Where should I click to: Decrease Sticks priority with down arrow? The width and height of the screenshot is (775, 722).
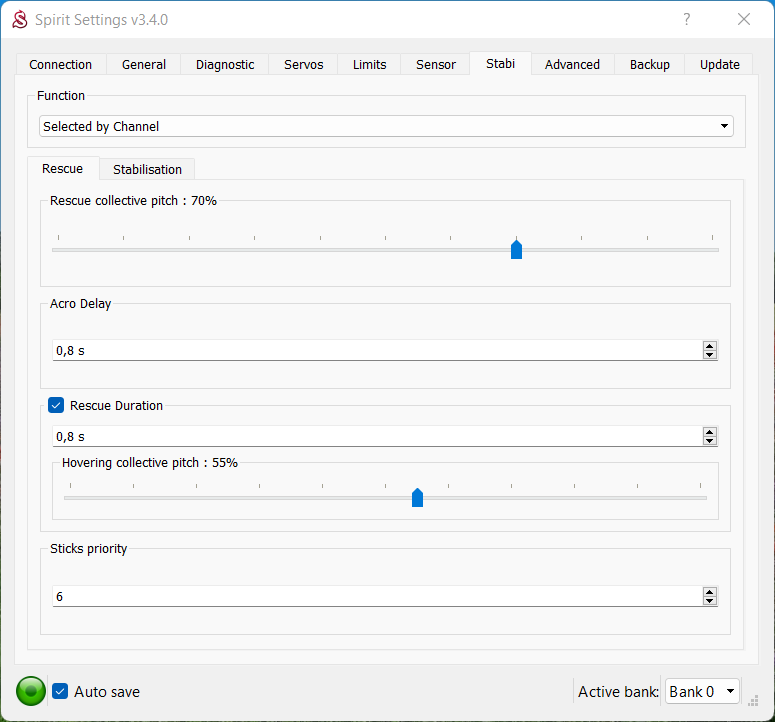(709, 601)
